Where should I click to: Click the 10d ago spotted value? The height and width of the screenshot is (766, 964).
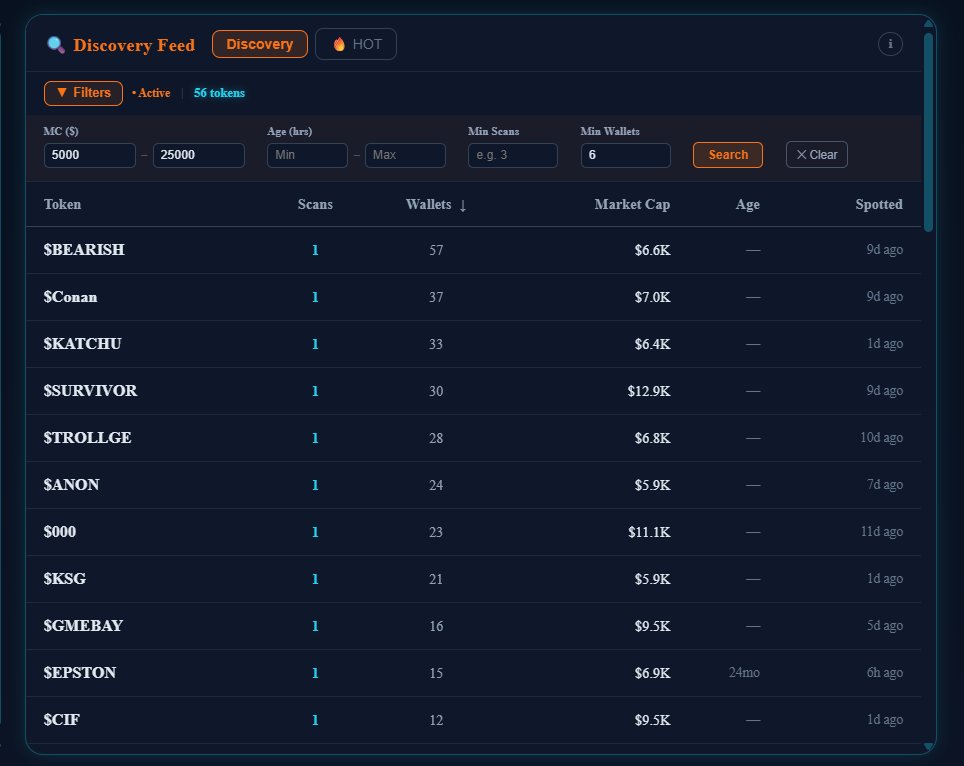click(x=882, y=438)
